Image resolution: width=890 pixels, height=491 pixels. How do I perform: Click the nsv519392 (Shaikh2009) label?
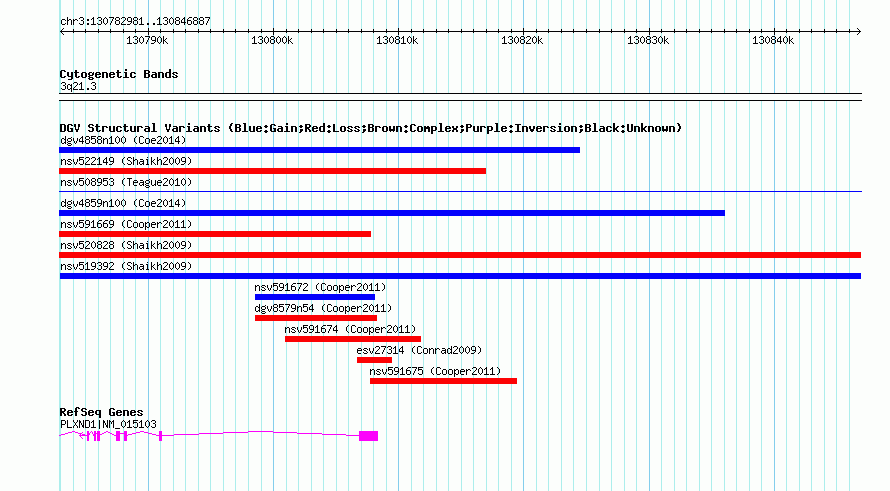126,266
